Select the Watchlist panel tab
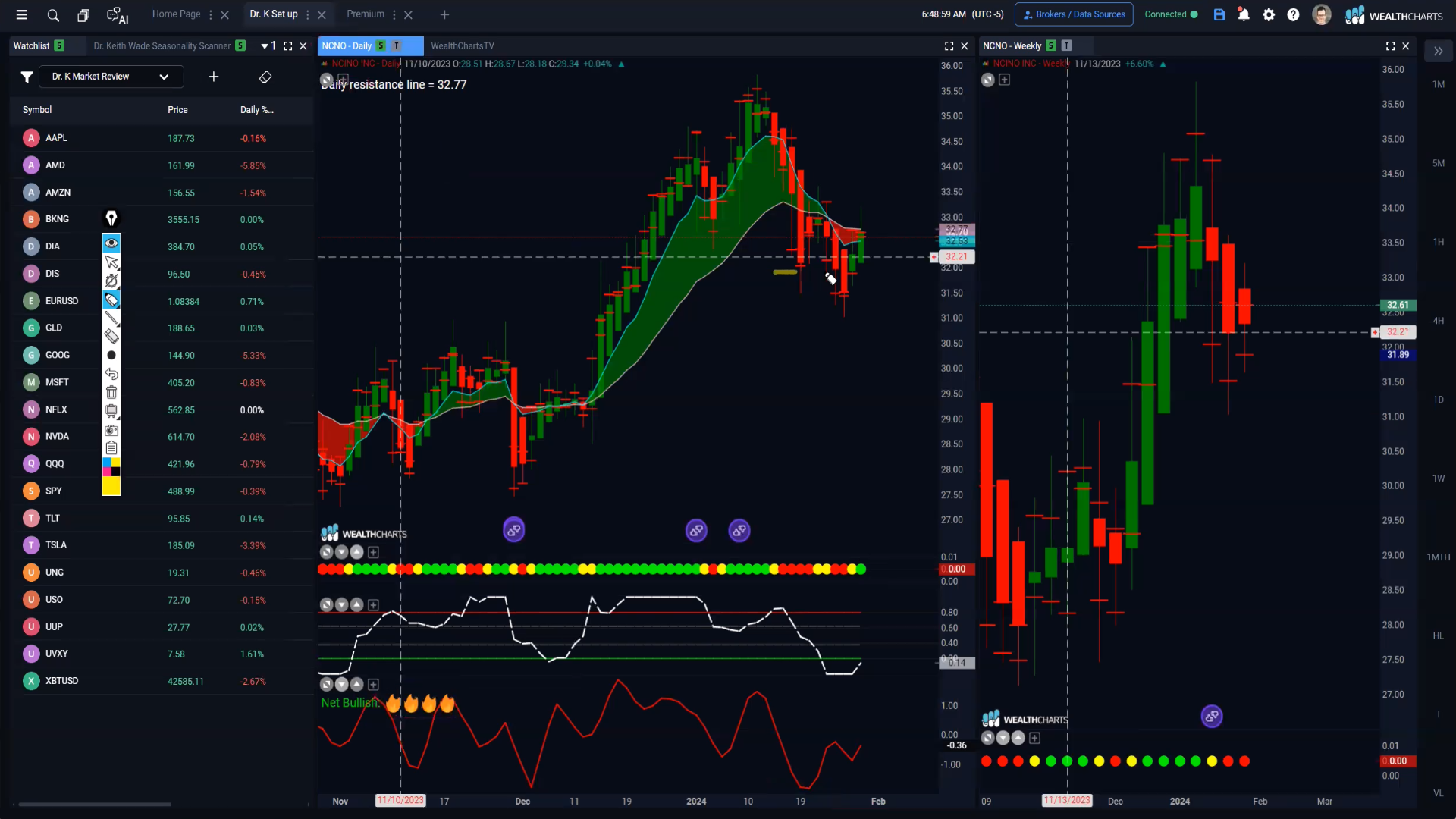 (x=31, y=45)
